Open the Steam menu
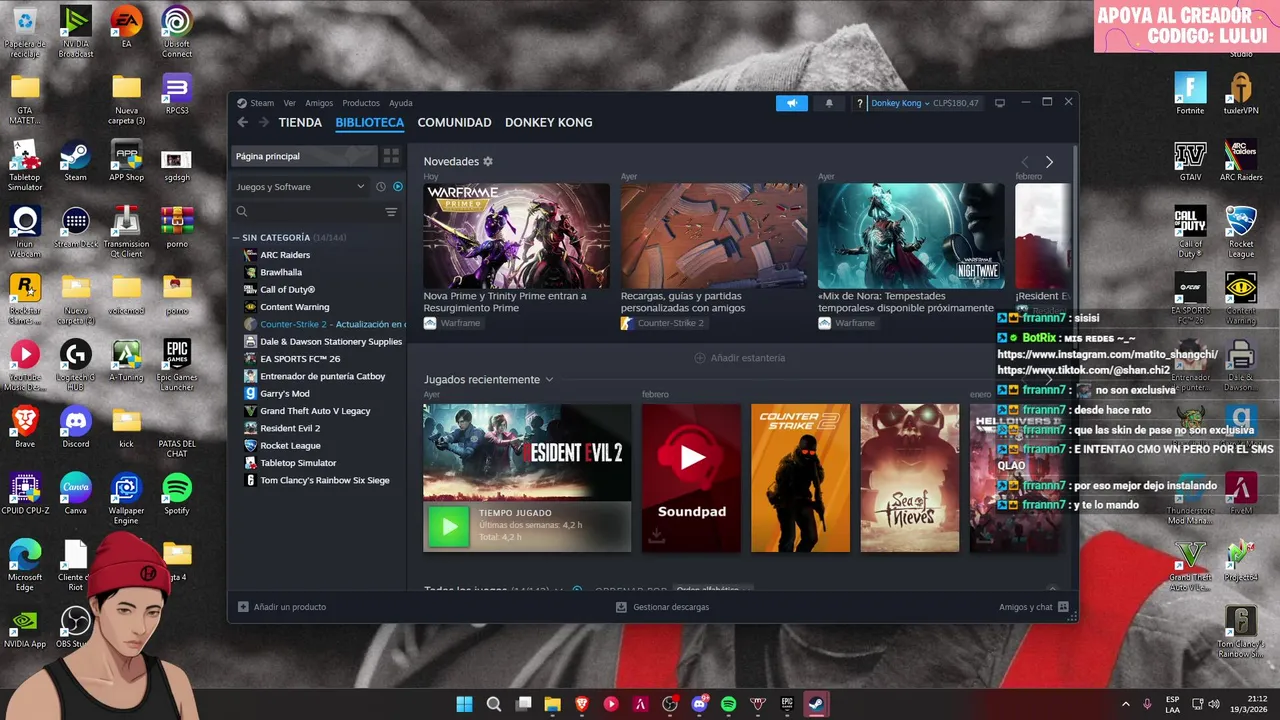Screen dimensions: 1280x720 pyautogui.click(x=262, y=103)
